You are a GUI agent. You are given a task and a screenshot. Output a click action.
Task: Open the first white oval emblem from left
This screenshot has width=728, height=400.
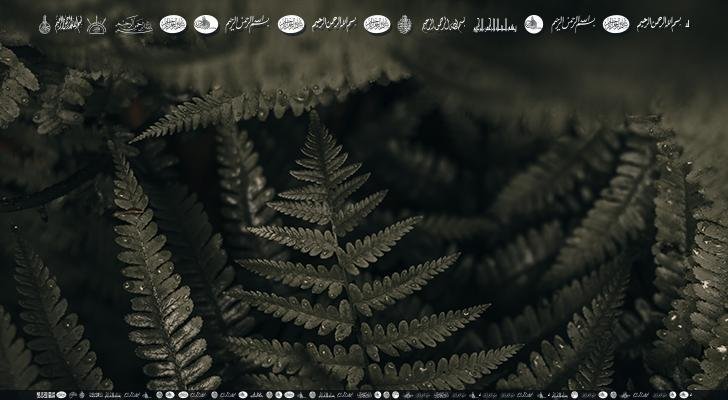[173, 24]
